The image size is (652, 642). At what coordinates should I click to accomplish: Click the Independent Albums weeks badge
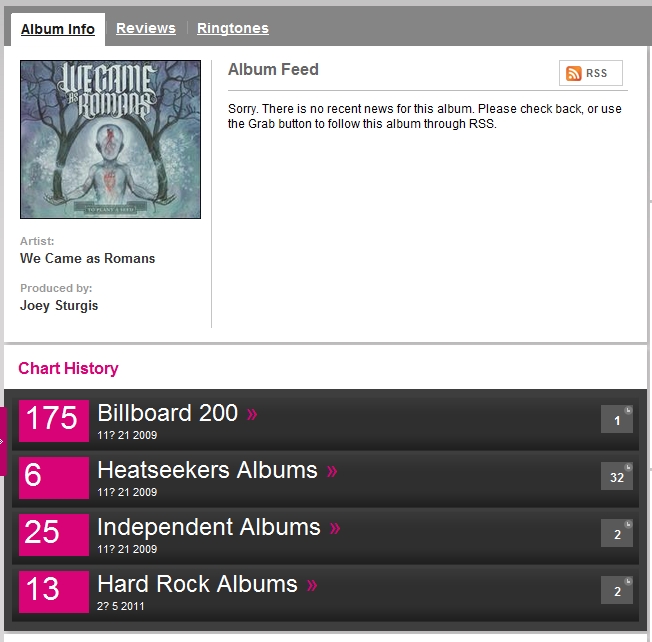click(617, 534)
